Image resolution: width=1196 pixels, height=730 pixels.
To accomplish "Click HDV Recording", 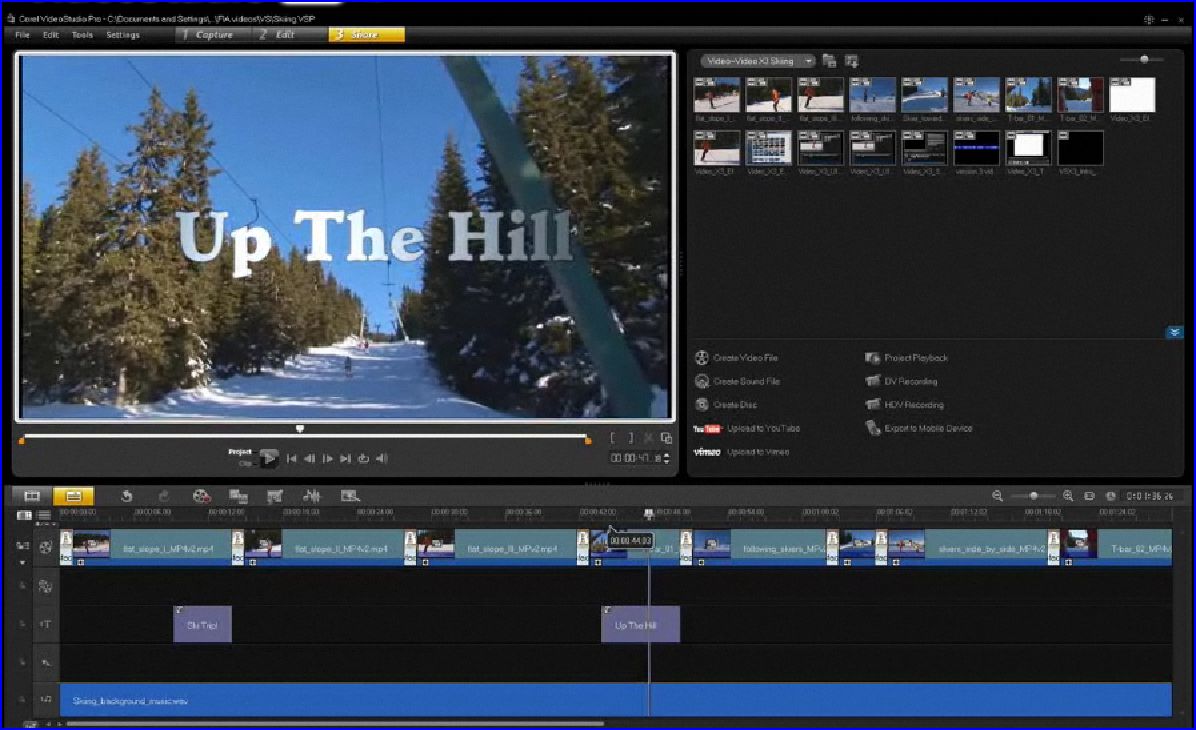I will coord(904,405).
